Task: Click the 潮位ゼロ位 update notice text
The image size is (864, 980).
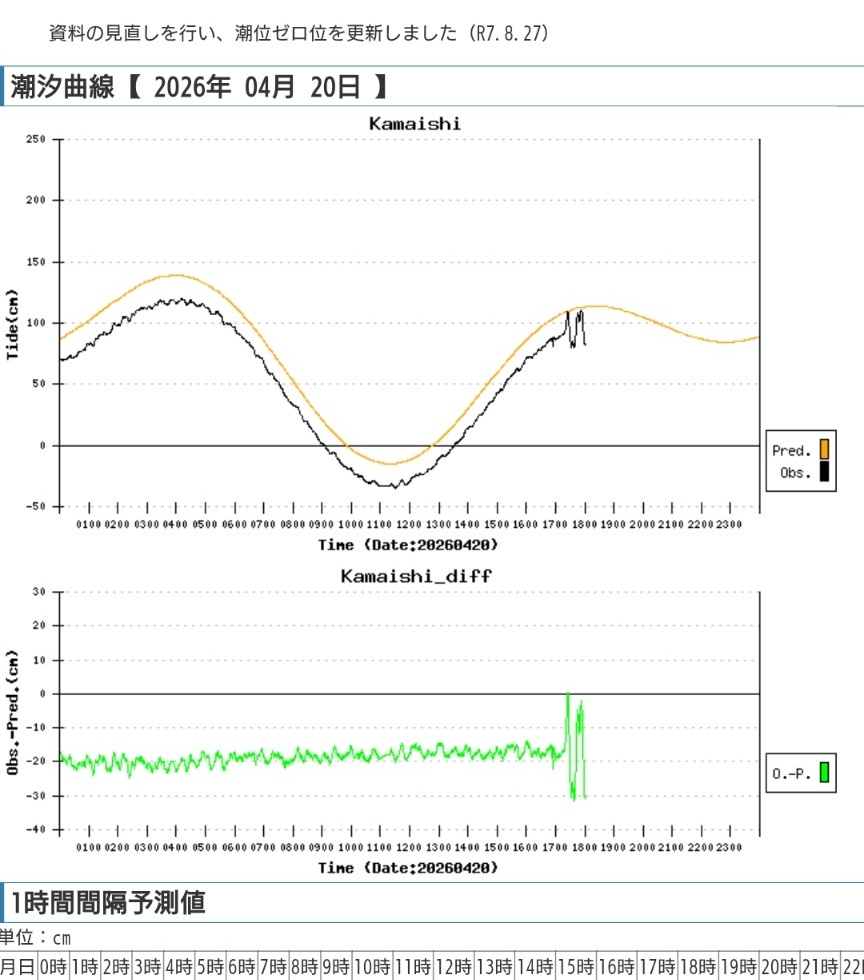Action: click(299, 33)
